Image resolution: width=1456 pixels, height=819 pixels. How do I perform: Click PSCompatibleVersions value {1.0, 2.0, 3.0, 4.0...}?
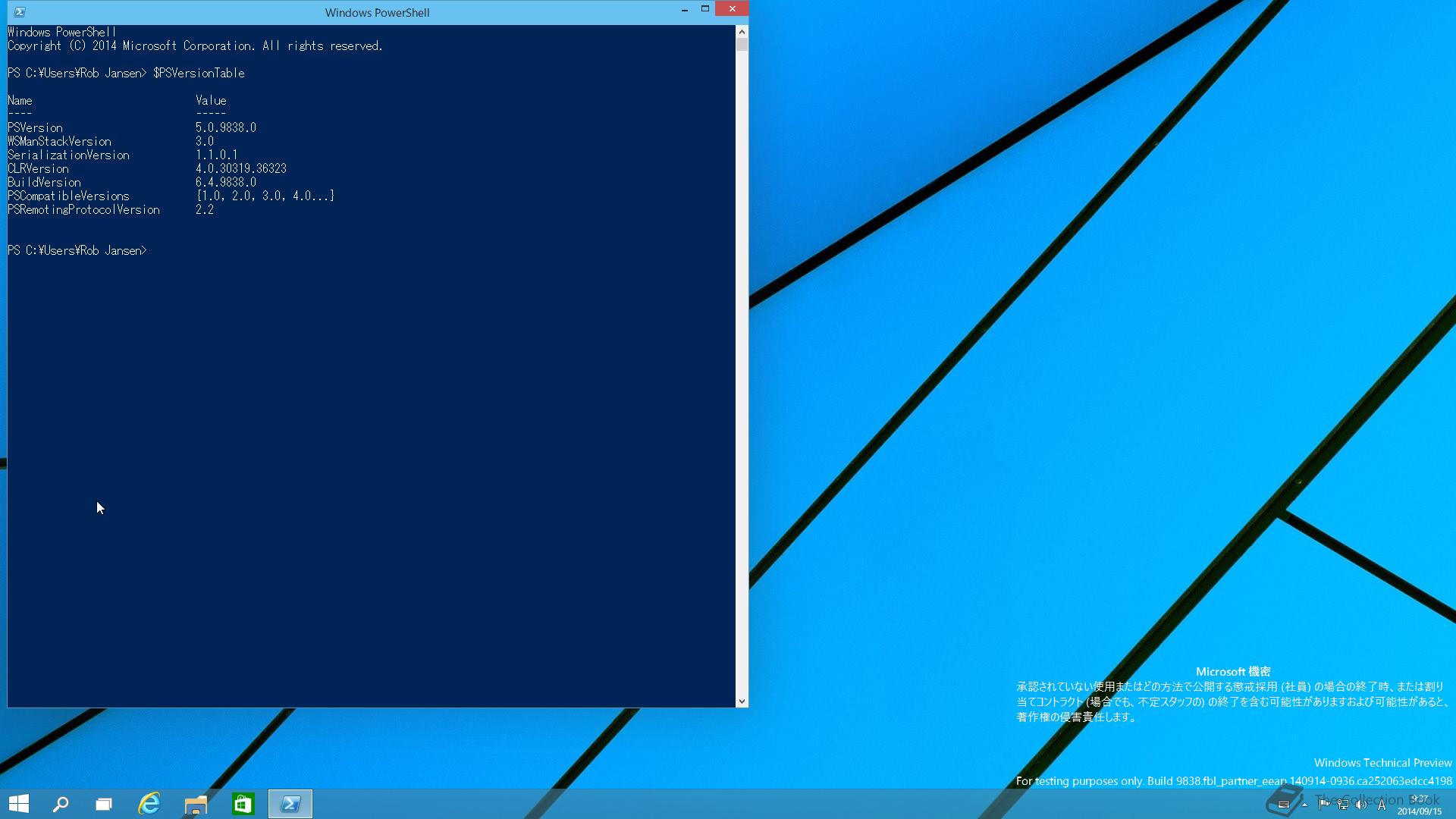pos(265,196)
